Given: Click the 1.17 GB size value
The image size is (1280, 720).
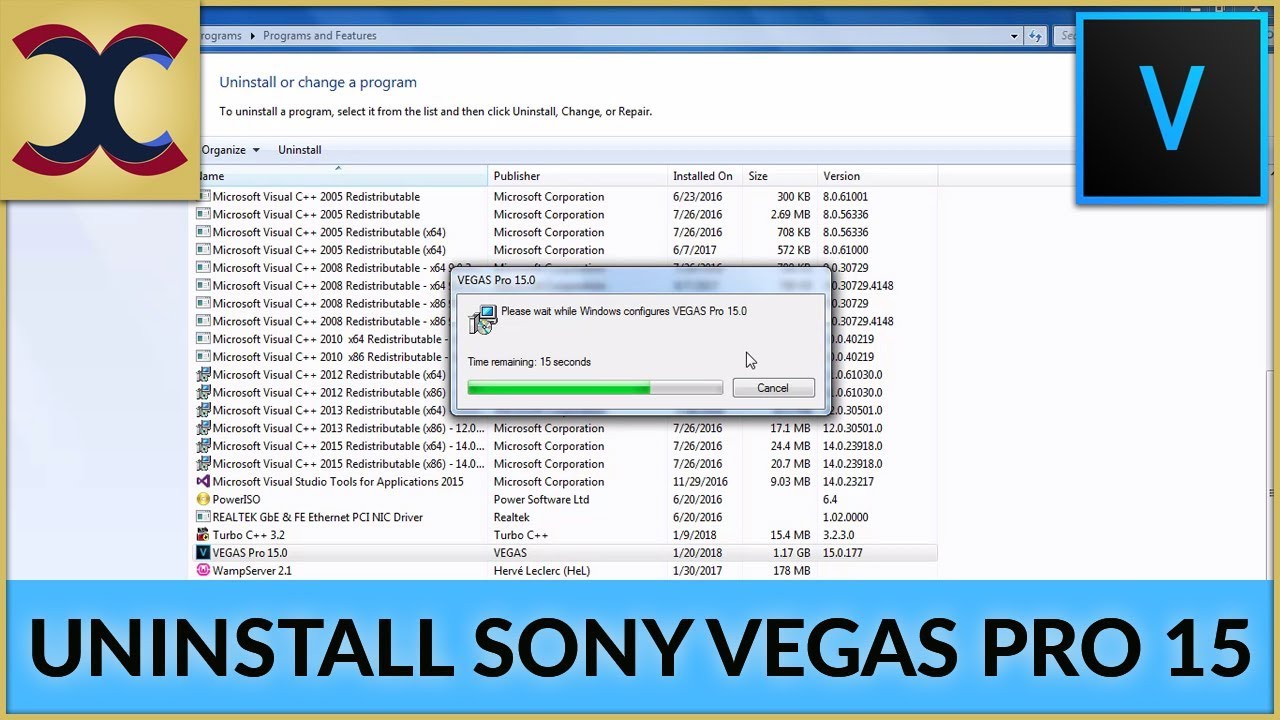Looking at the screenshot, I should pyautogui.click(x=790, y=552).
